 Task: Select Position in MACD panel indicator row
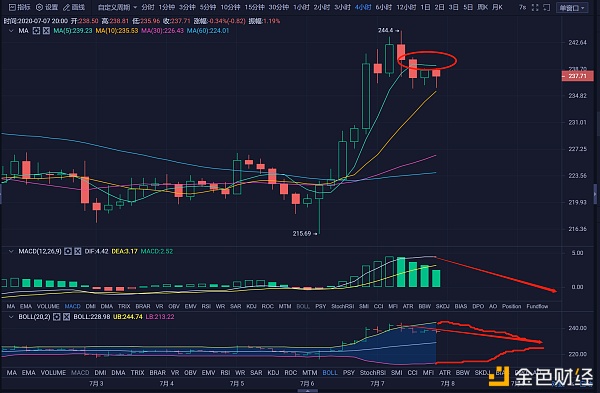click(x=512, y=307)
